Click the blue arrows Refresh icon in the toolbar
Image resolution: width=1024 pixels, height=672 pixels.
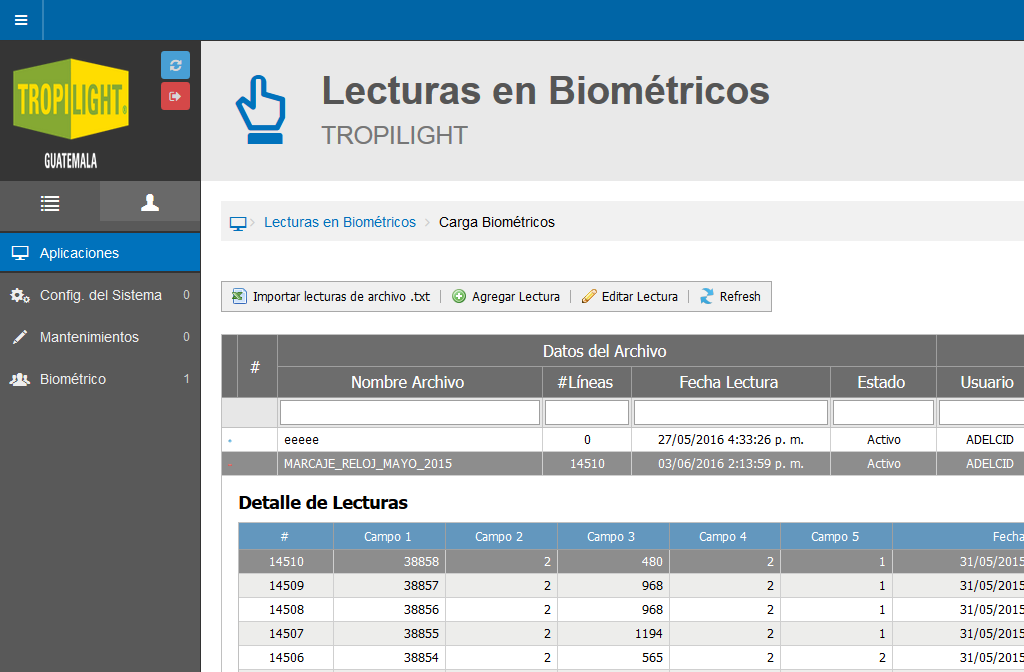pyautogui.click(x=707, y=296)
